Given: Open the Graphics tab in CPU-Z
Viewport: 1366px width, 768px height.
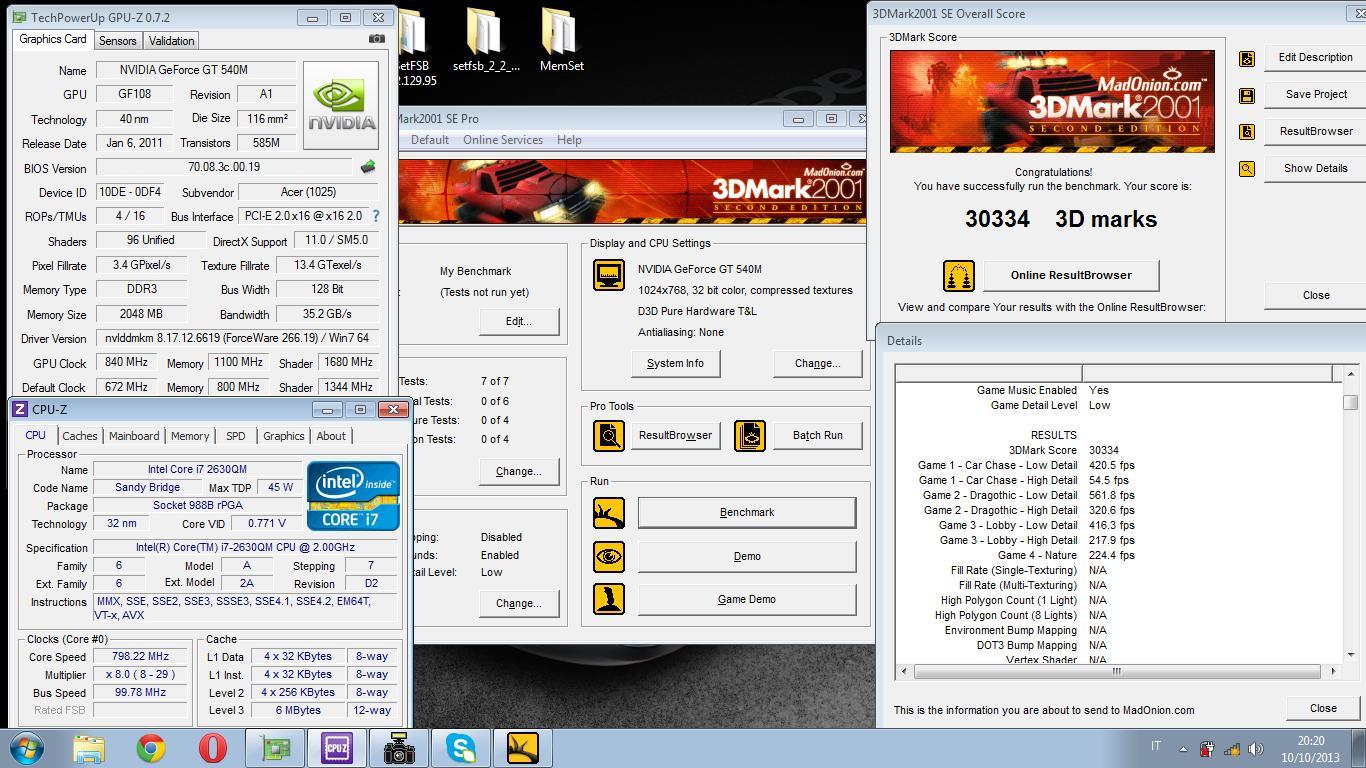Looking at the screenshot, I should click(284, 436).
